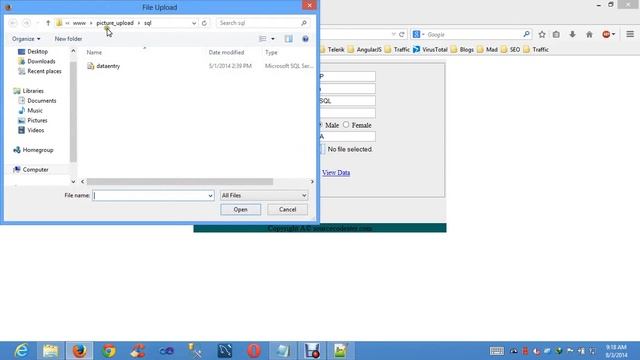
Task: Launch Internet Explorer from taskbar
Action: (x=21, y=351)
